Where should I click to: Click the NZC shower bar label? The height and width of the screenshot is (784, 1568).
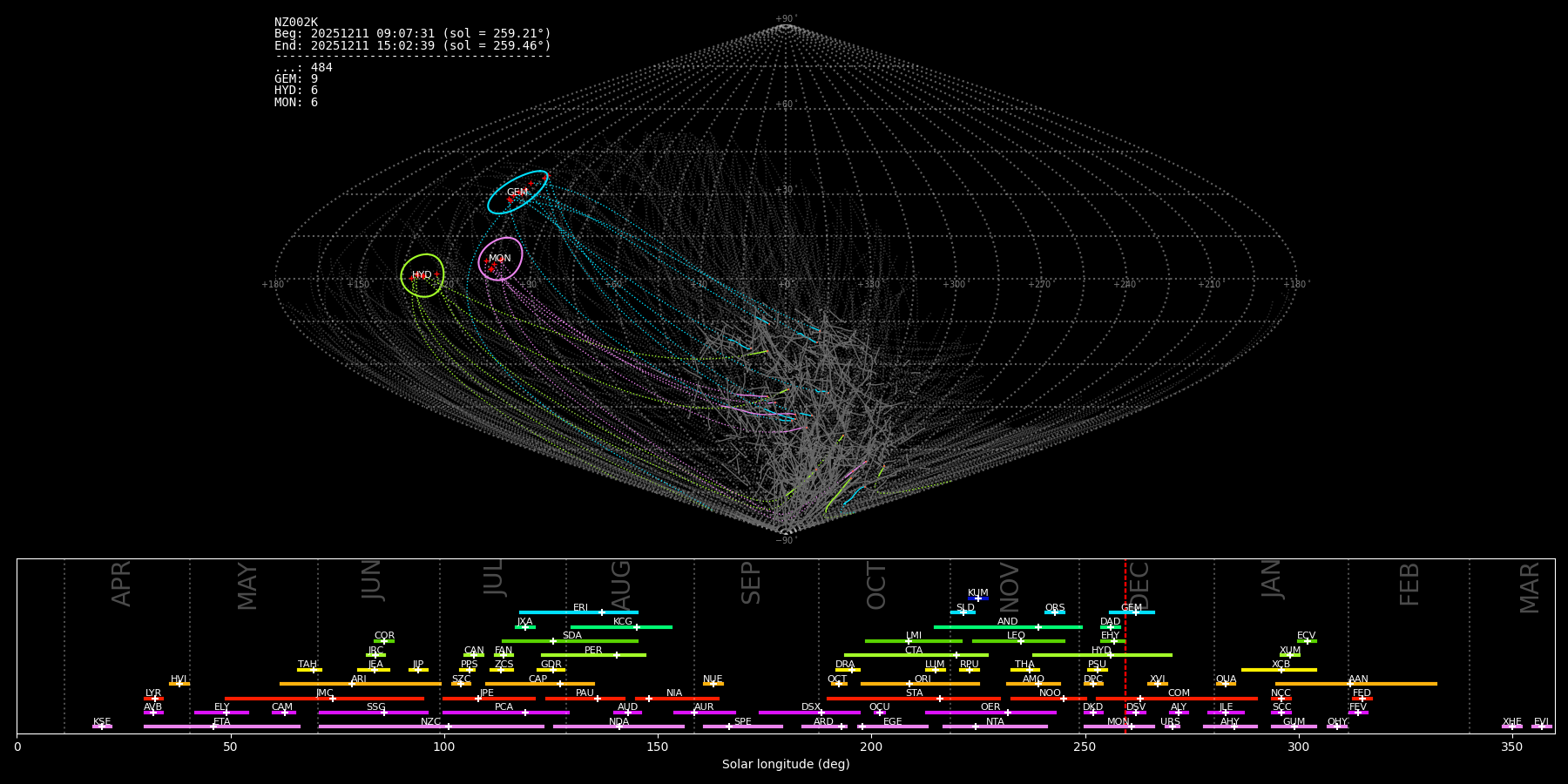click(x=431, y=722)
